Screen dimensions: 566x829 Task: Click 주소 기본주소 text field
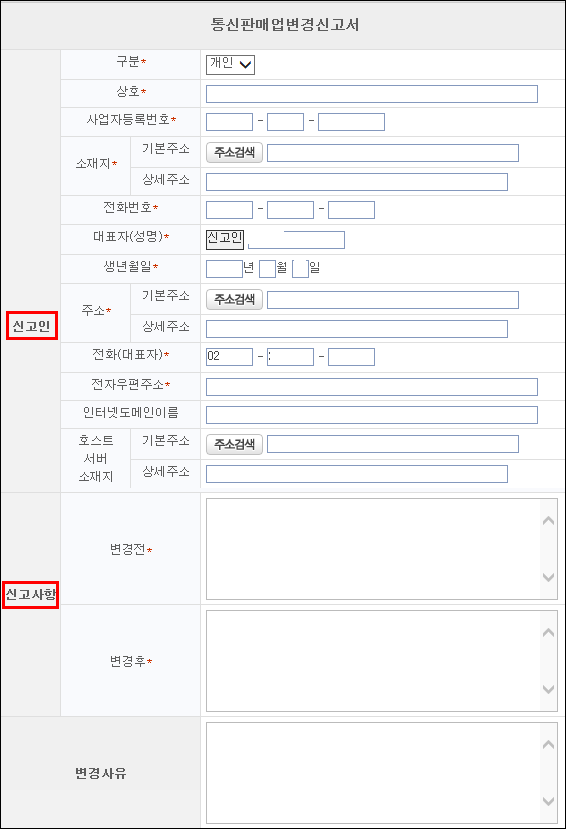coord(393,300)
